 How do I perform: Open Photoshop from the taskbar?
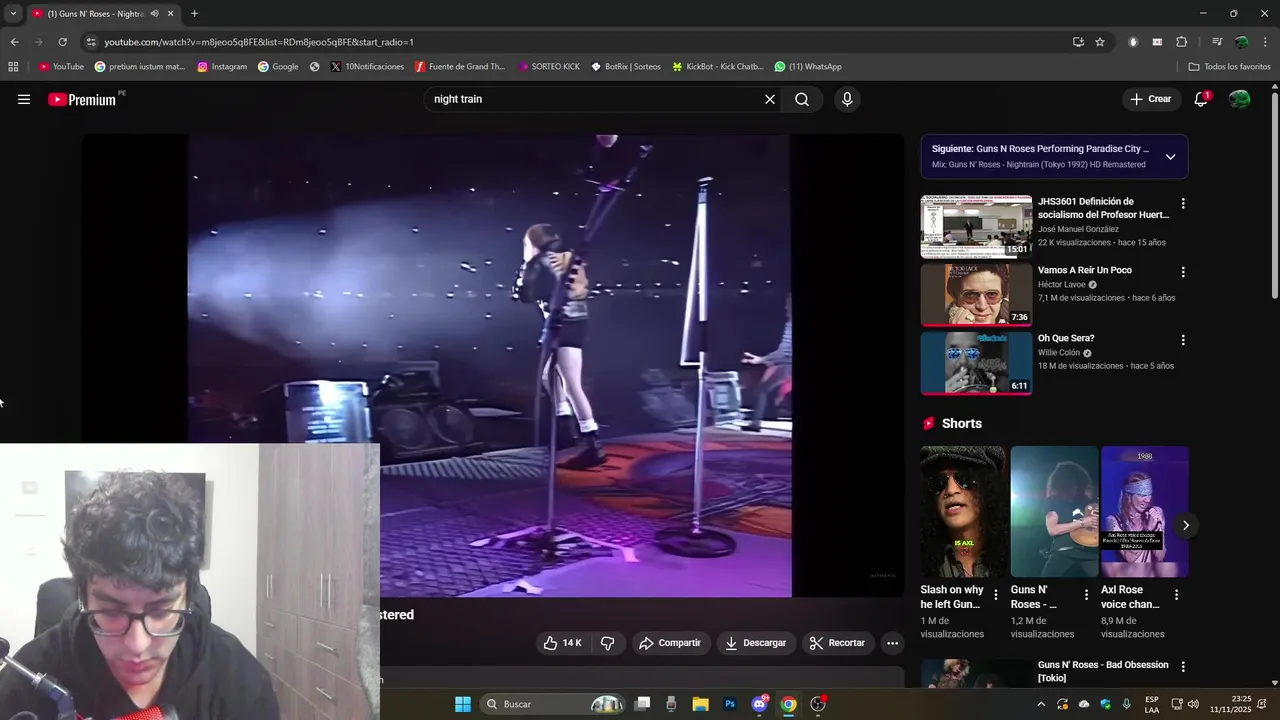pyautogui.click(x=730, y=704)
